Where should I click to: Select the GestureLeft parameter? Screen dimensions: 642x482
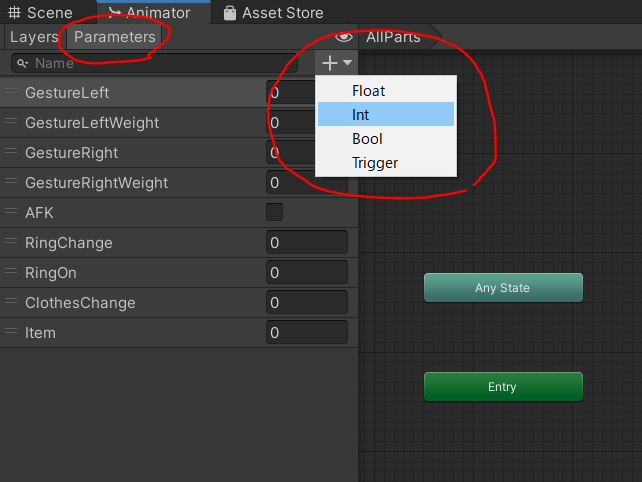point(67,93)
